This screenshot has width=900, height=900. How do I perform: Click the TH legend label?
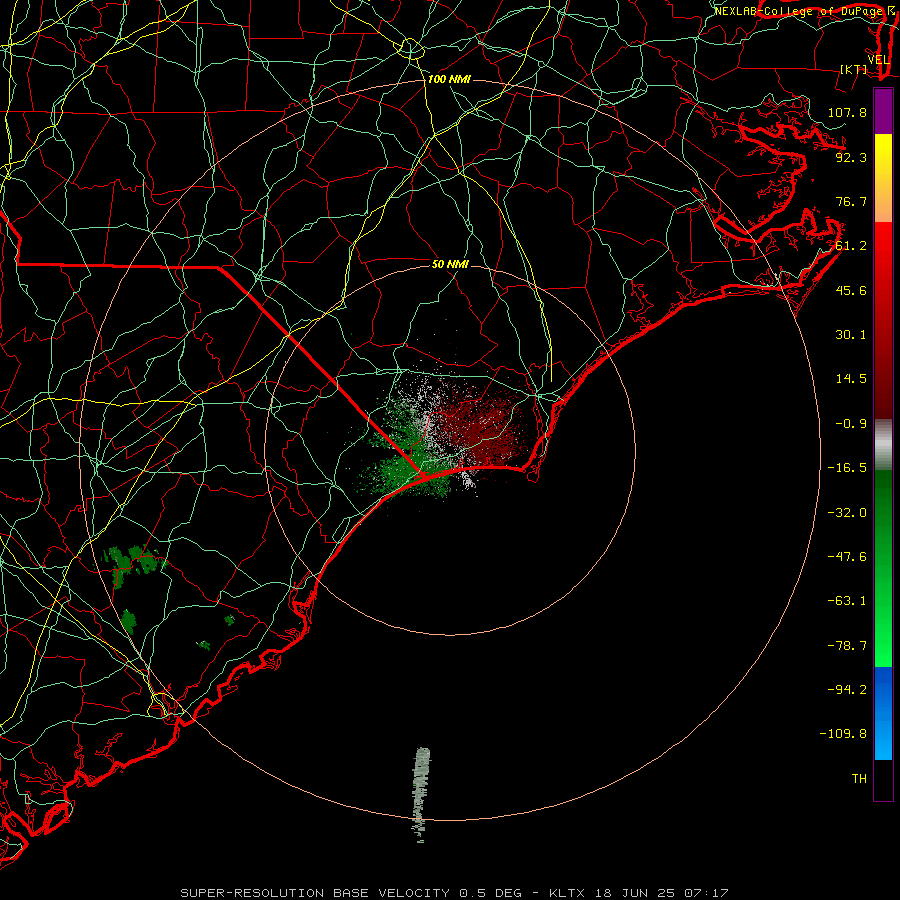(859, 778)
